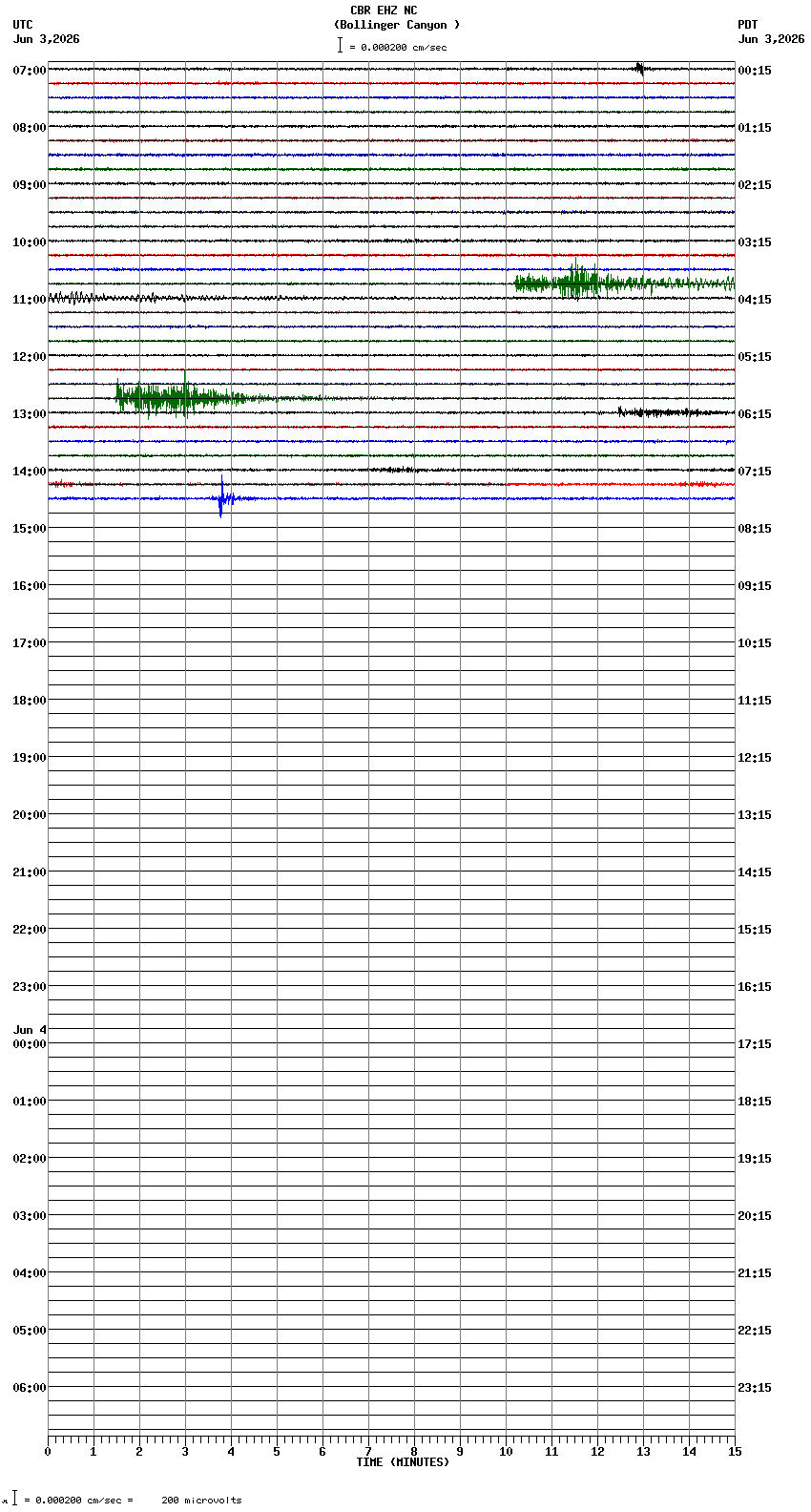Click the '00:00' UTC time label
The image size is (811, 1512).
[x=30, y=1043]
